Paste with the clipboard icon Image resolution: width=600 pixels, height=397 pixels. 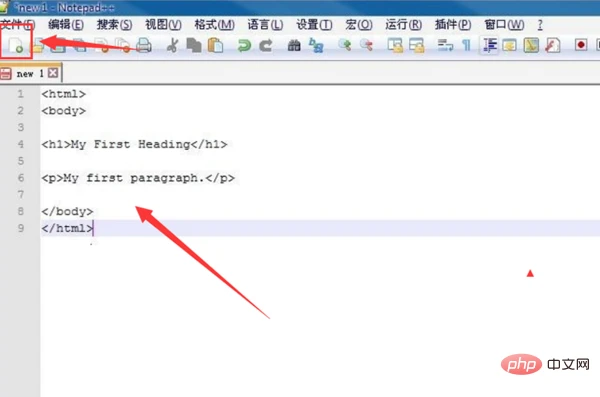(x=215, y=46)
